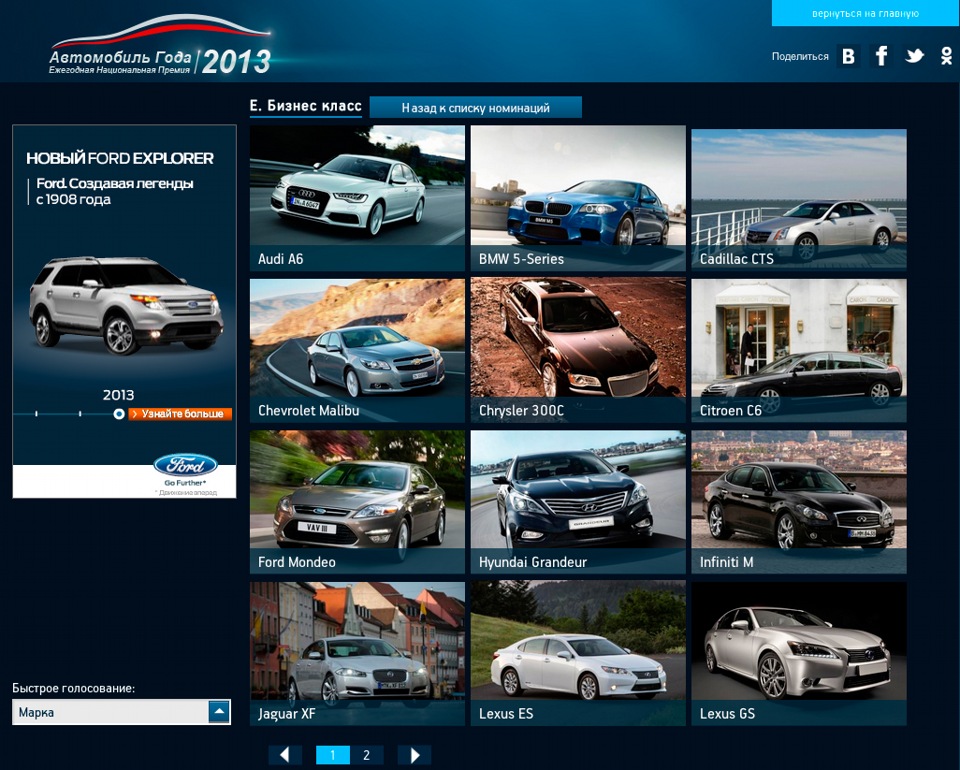Screen dimensions: 960x770
Task: Click the Audi A6 caption
Action: [280, 259]
